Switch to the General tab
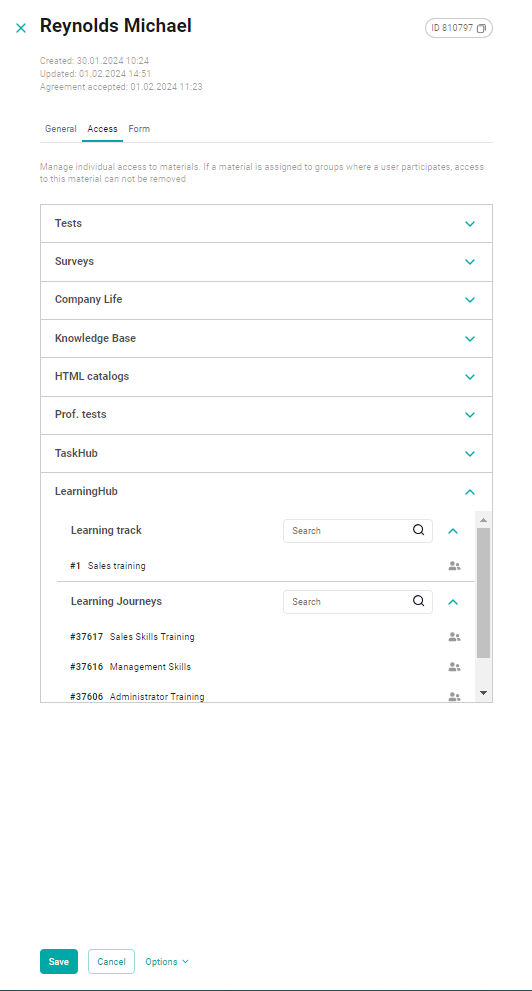 tap(61, 129)
